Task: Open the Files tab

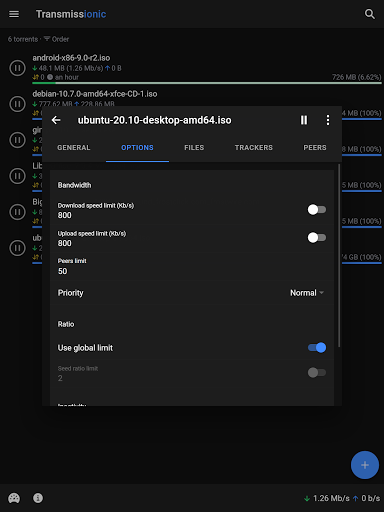Action: 194,148
